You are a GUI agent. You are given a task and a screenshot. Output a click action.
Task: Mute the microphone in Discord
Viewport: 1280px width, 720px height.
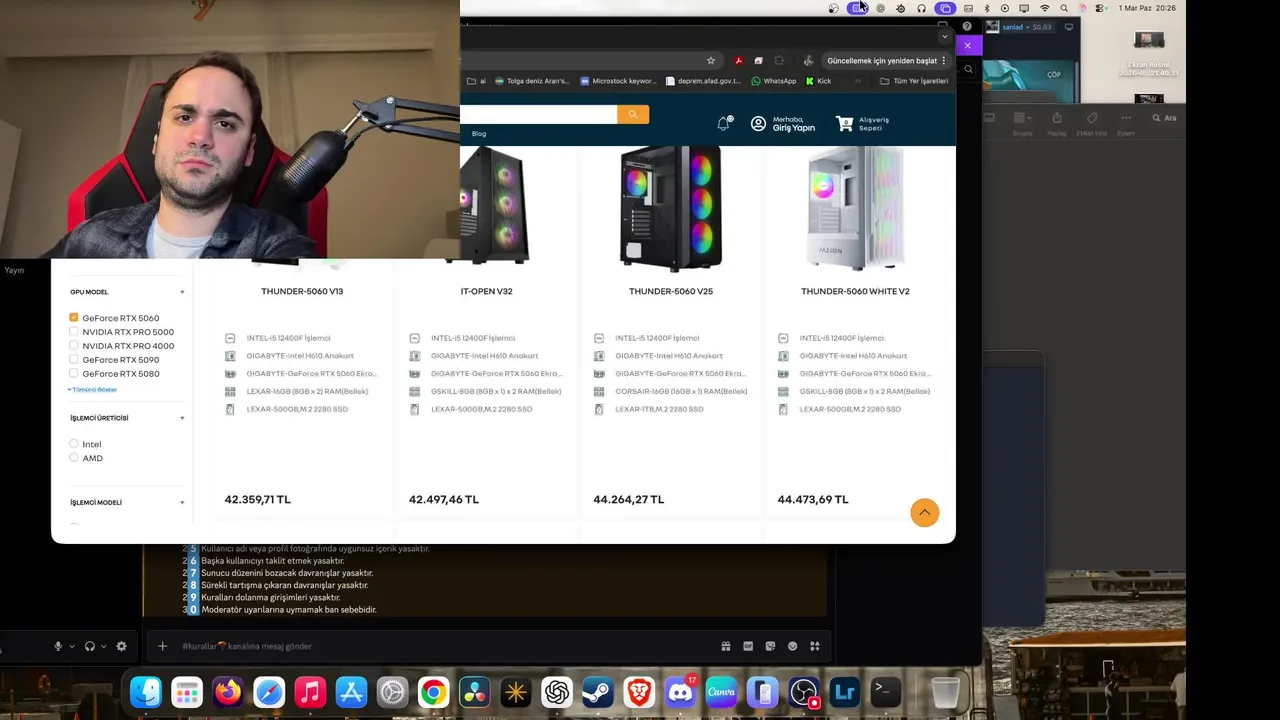click(x=58, y=647)
